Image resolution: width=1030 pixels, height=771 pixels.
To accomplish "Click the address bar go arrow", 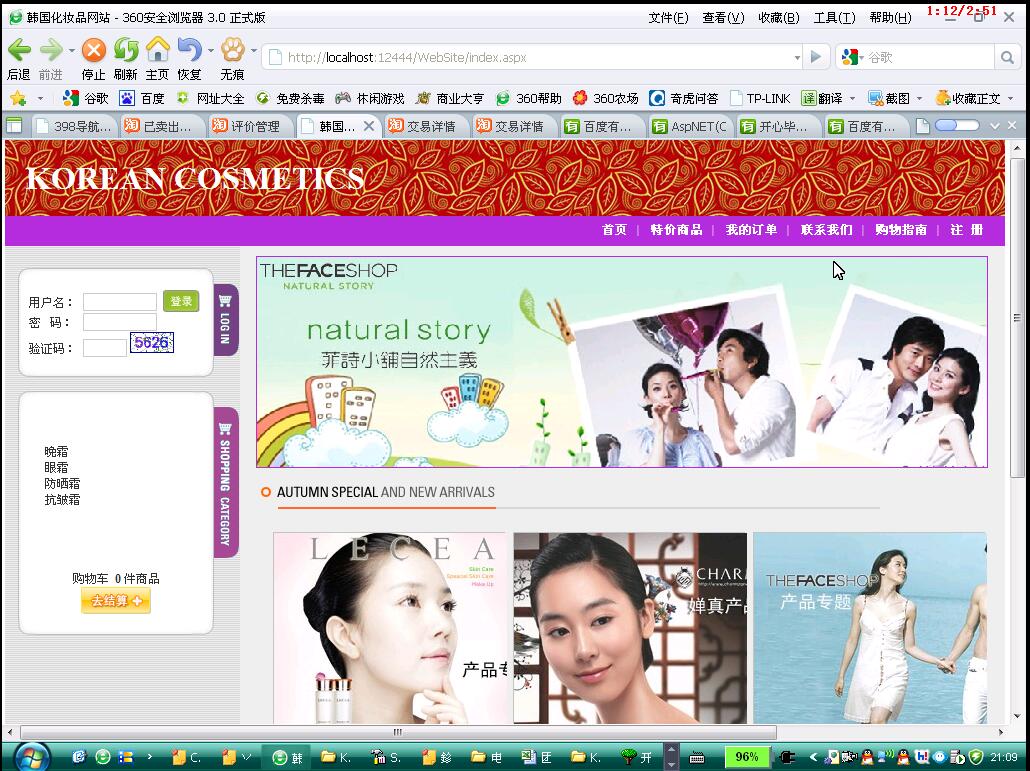I will (815, 57).
